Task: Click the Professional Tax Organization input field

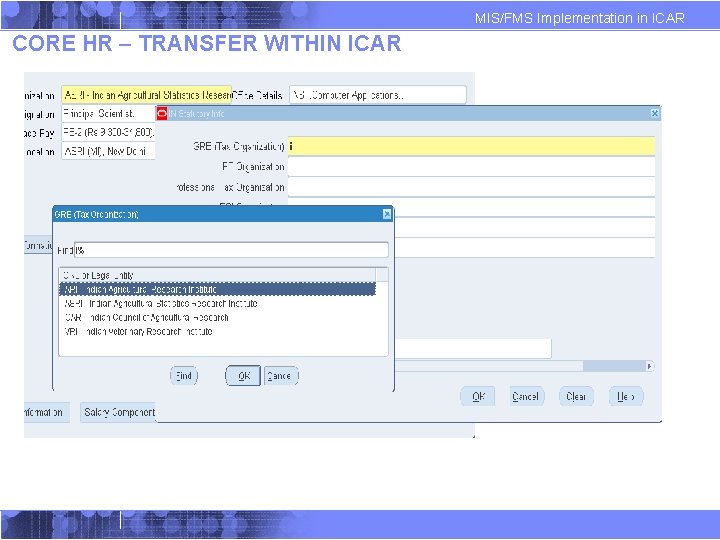Action: [x=472, y=187]
